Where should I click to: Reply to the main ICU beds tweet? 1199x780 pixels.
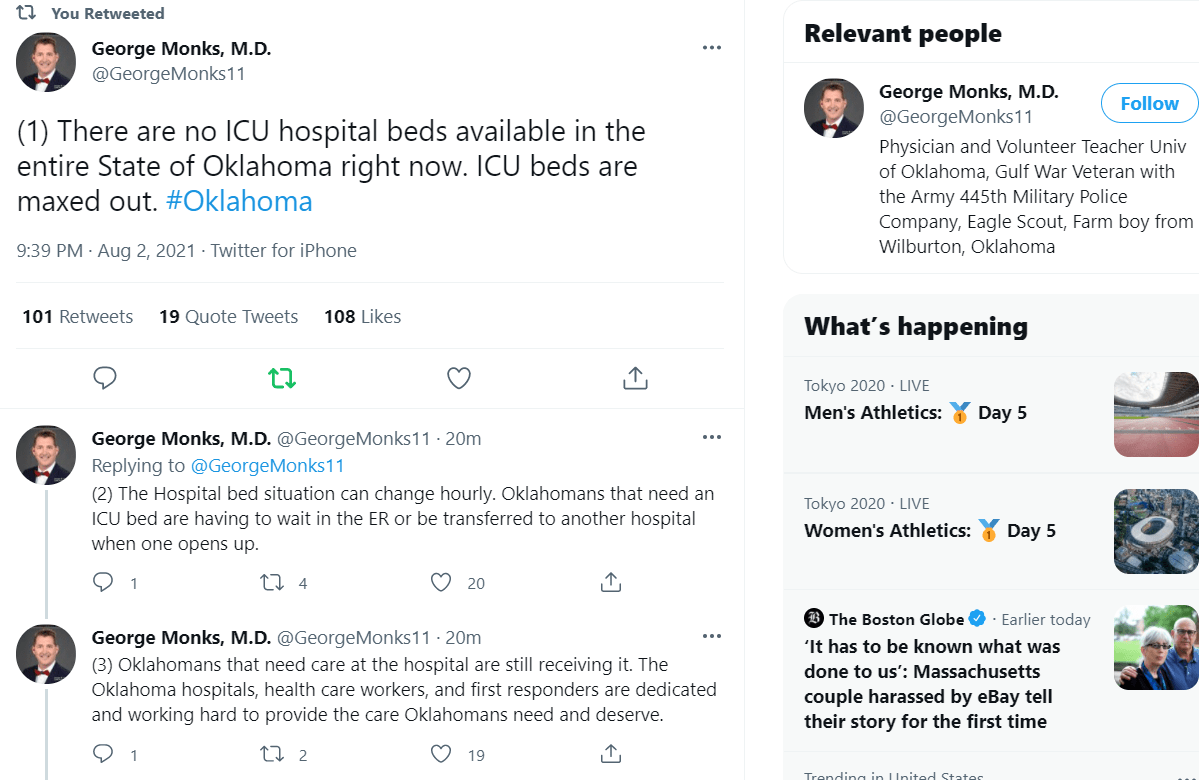coord(105,378)
